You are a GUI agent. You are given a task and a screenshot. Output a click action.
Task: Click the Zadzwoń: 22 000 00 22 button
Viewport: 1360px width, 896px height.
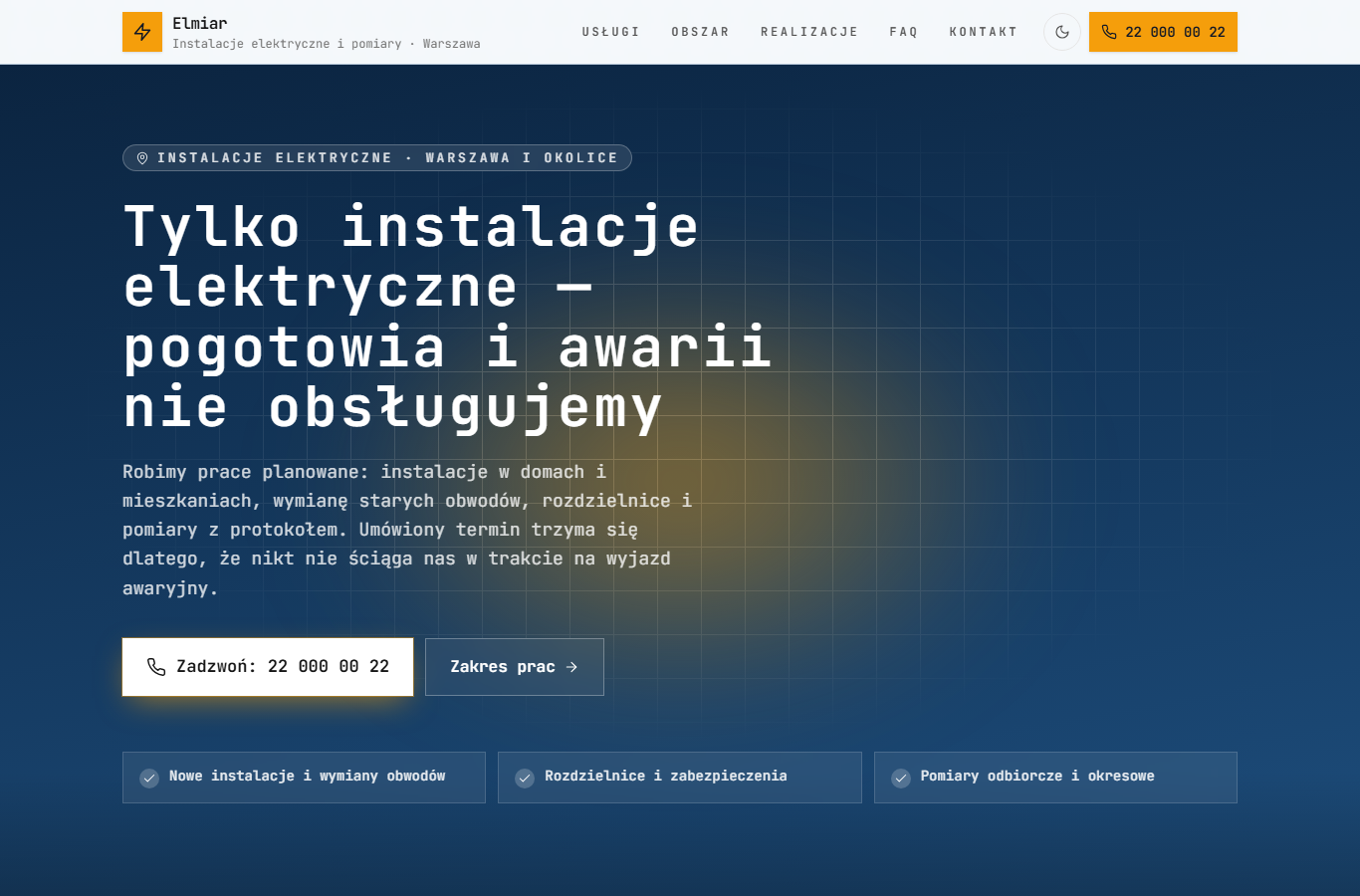(x=268, y=667)
